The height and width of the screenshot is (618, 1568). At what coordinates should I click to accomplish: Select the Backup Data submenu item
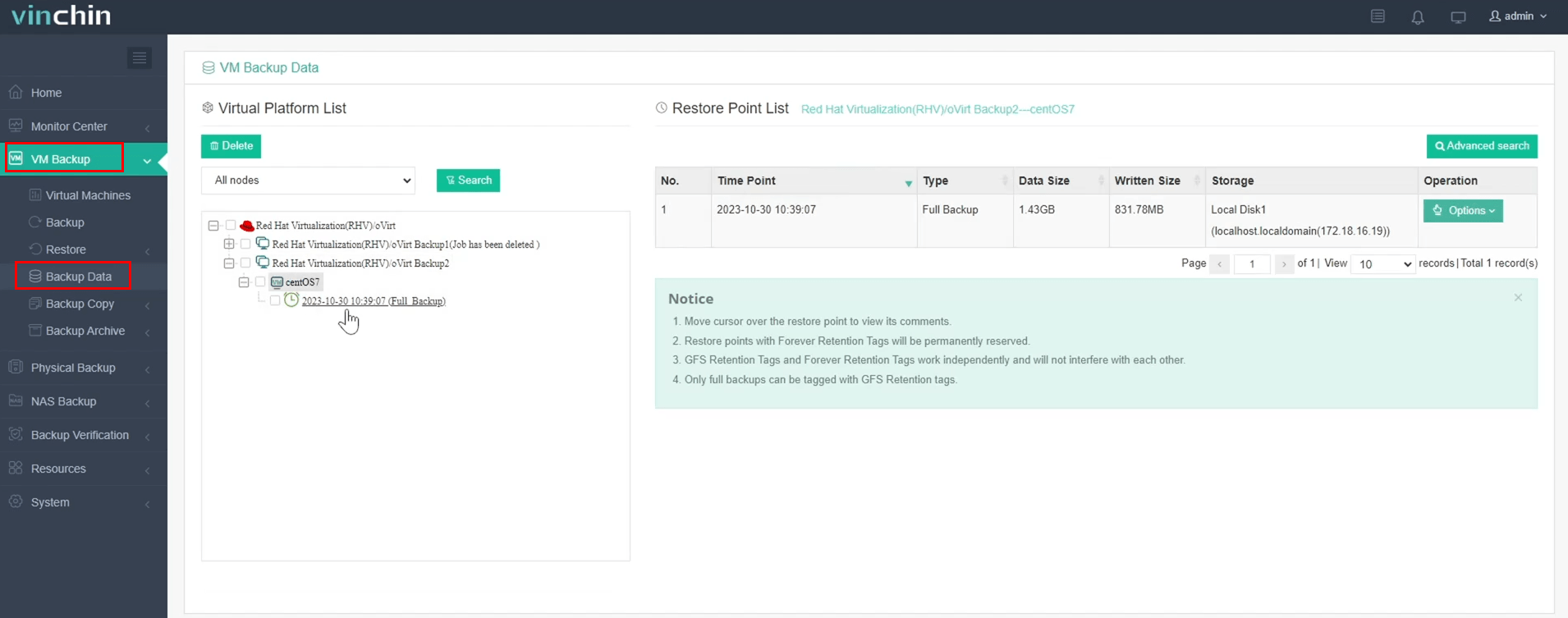(x=78, y=277)
